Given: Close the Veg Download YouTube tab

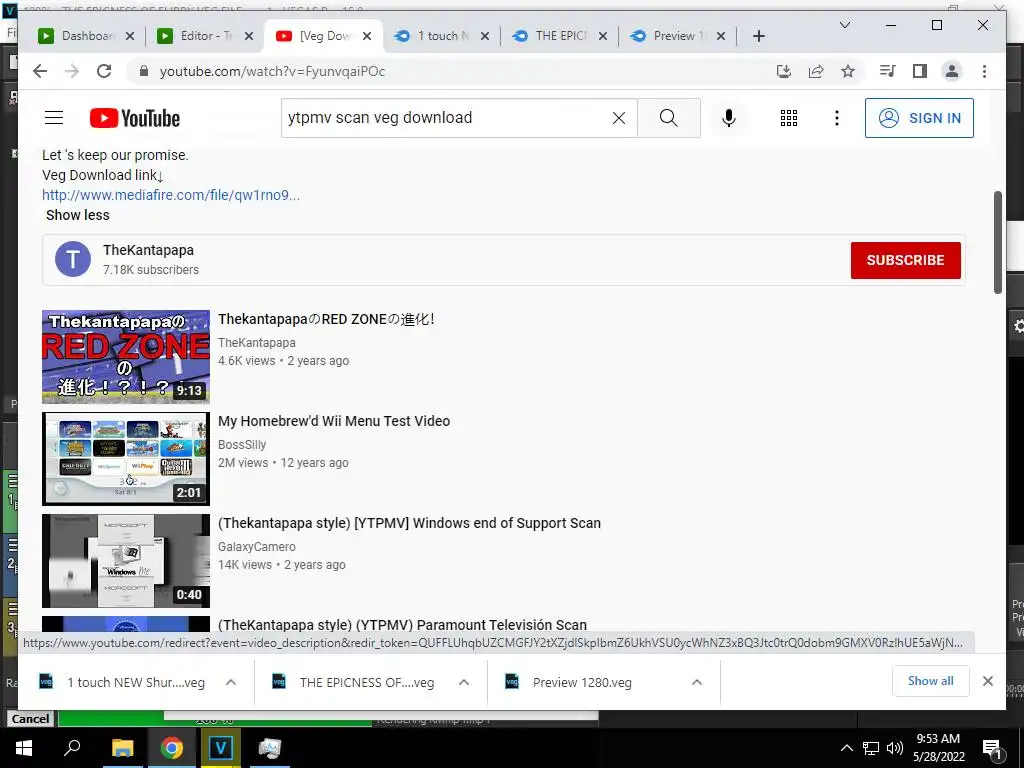Looking at the screenshot, I should tap(367, 36).
